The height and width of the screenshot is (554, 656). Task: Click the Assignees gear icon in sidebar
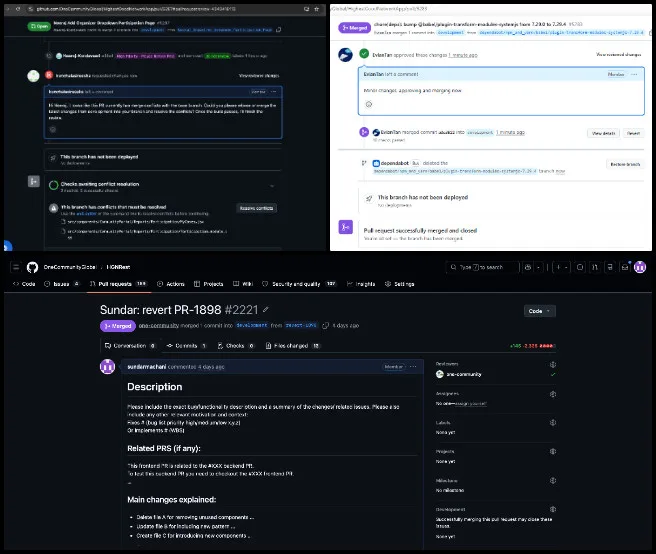pyautogui.click(x=553, y=394)
